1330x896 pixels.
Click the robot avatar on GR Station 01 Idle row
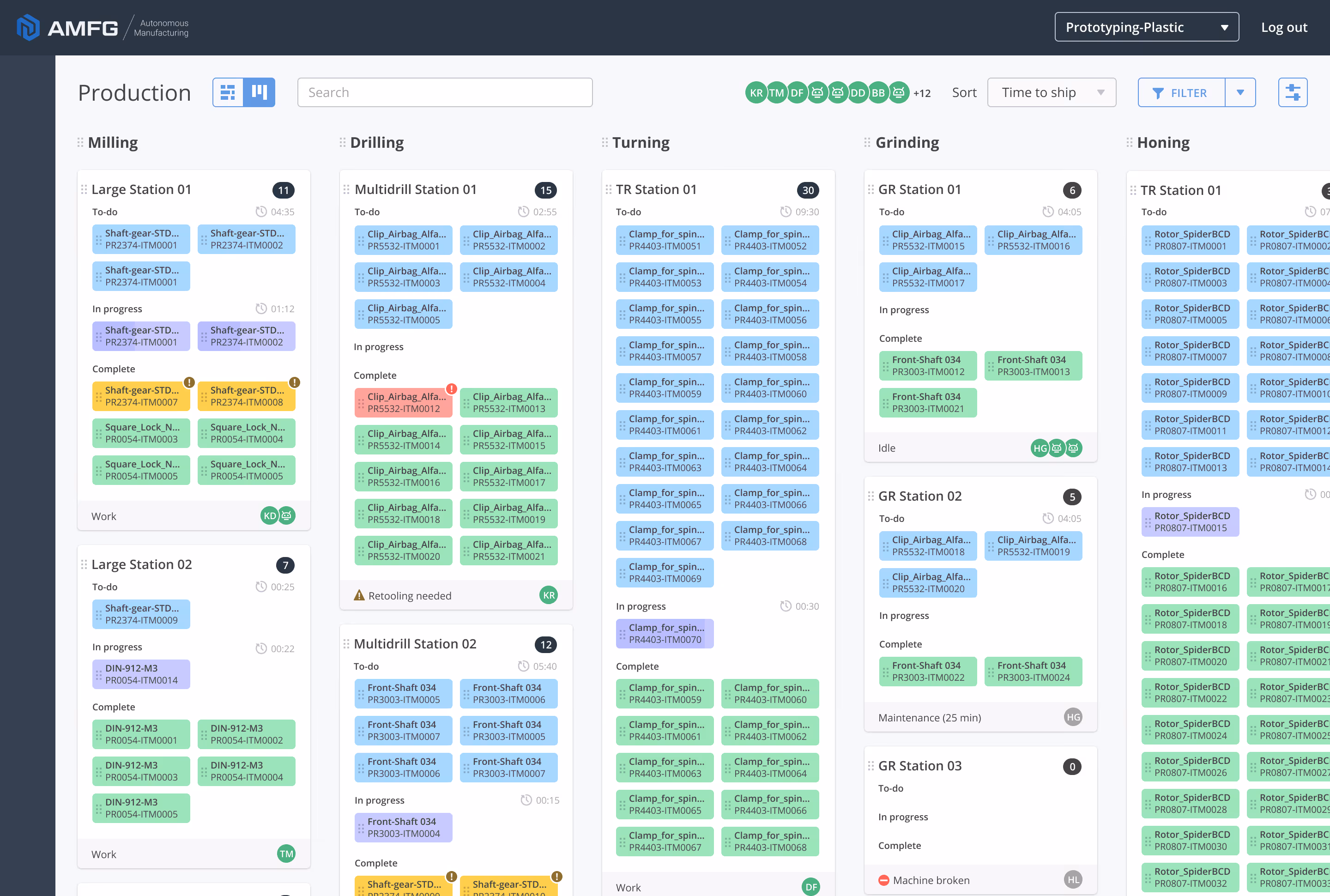click(1057, 448)
